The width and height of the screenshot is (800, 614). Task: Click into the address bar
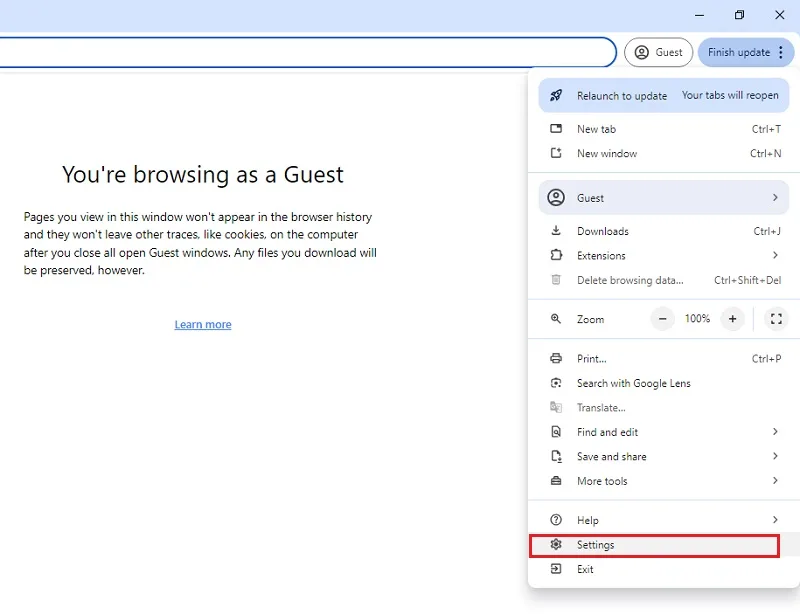click(x=306, y=52)
